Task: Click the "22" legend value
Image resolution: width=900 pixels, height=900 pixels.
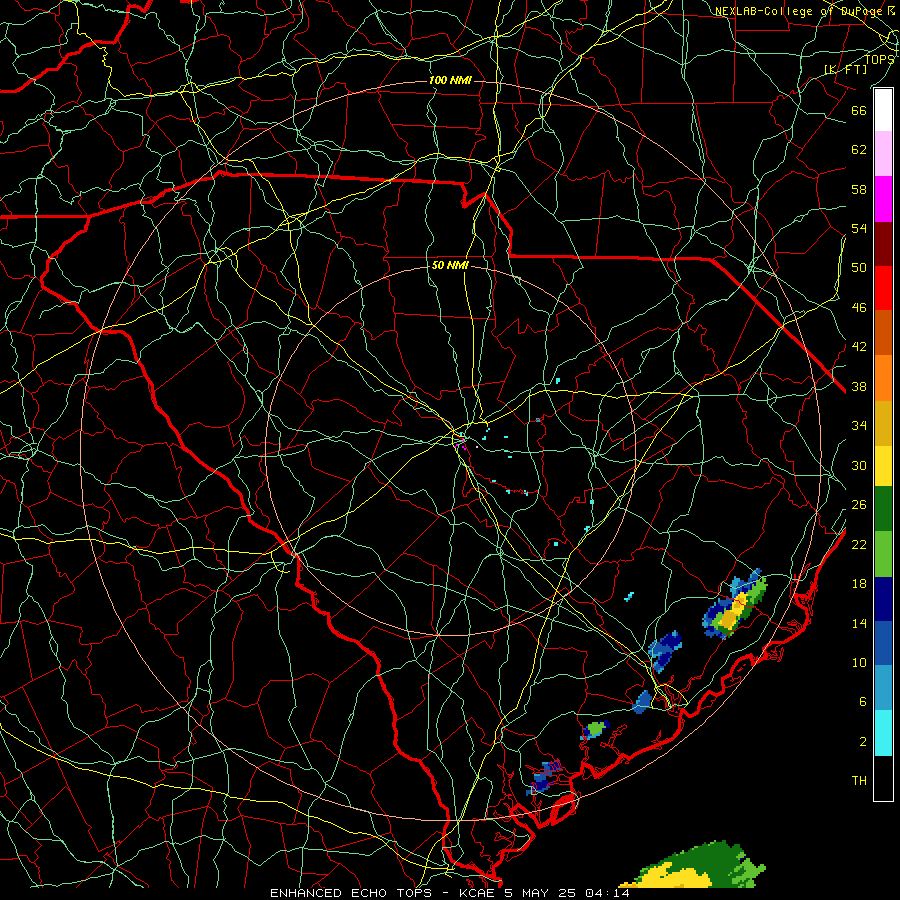Action: (x=859, y=545)
